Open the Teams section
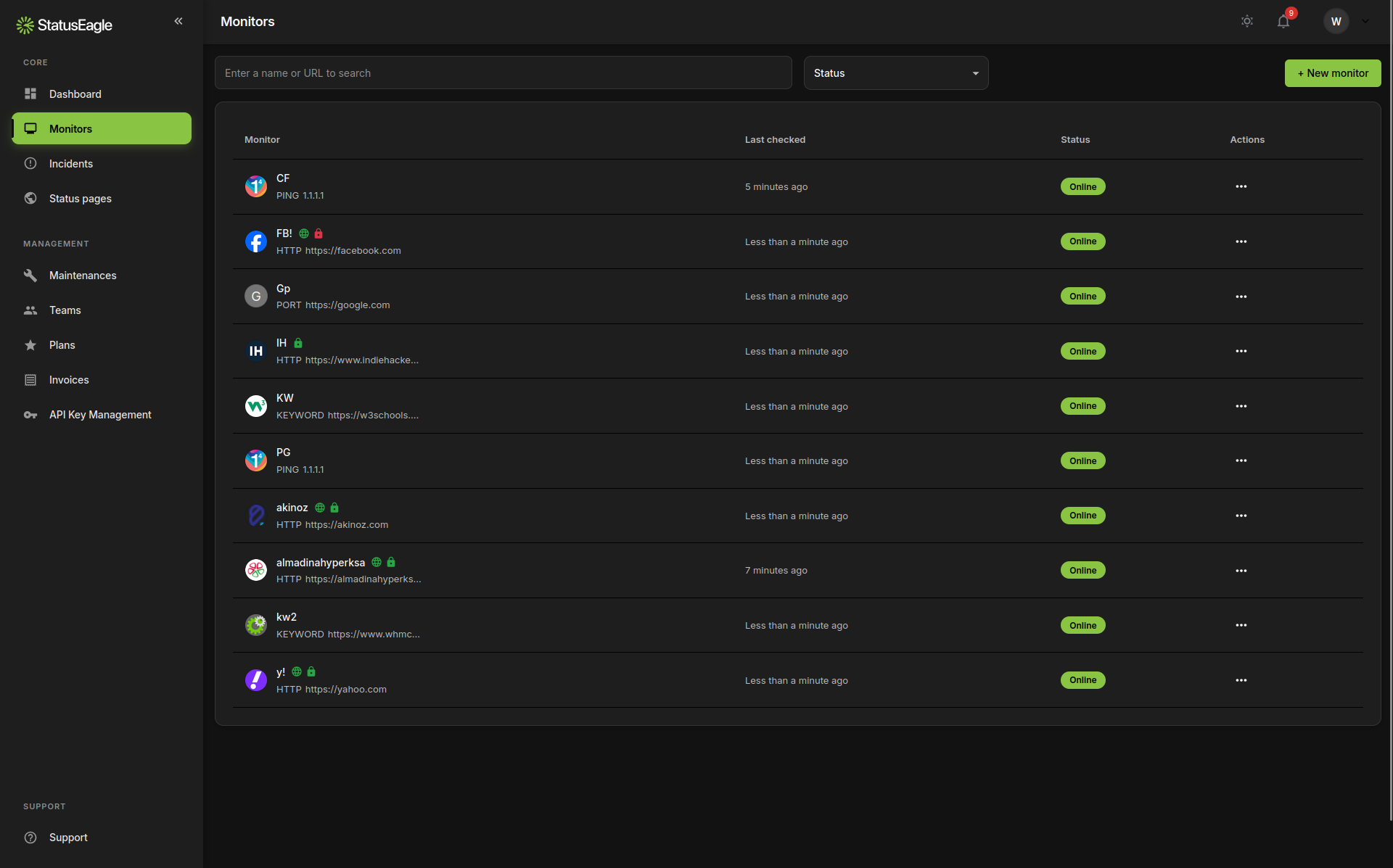Image resolution: width=1393 pixels, height=868 pixels. pyautogui.click(x=65, y=310)
